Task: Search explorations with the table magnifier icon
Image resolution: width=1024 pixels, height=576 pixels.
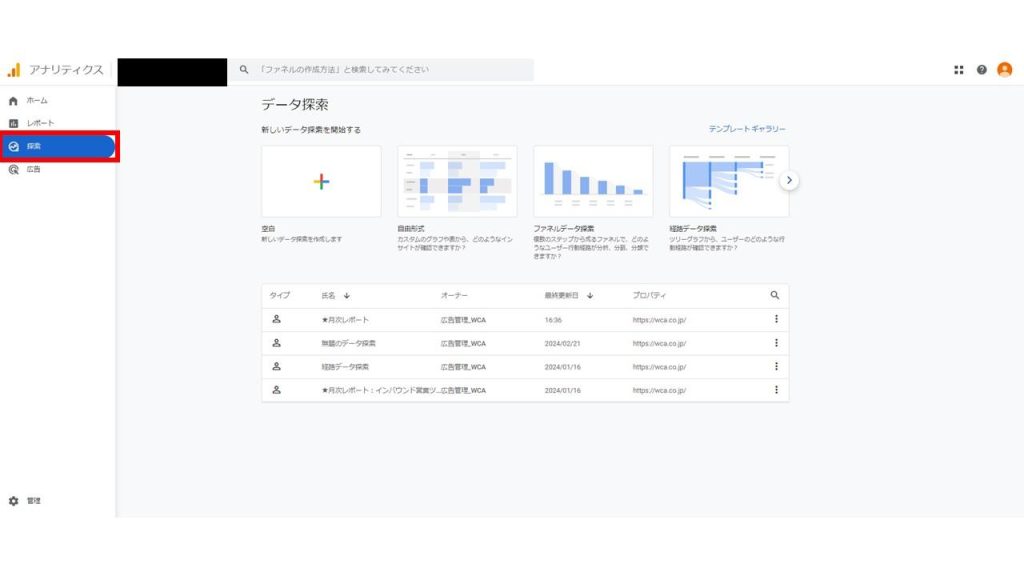Action: (775, 295)
